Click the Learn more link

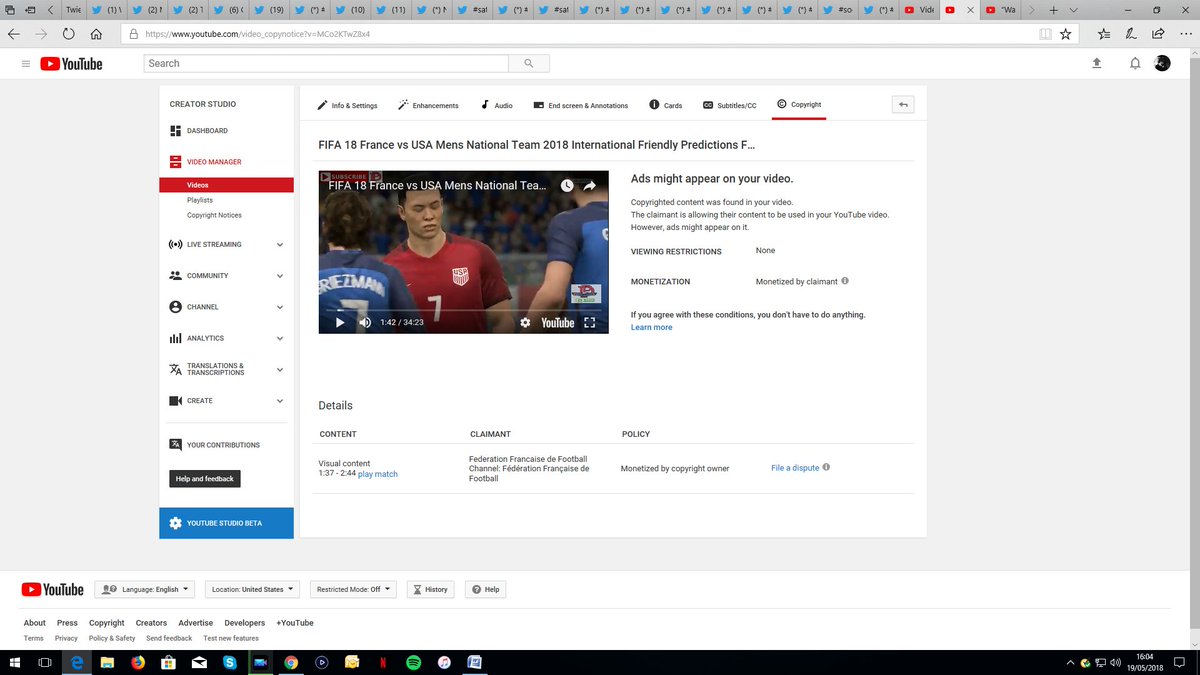point(651,327)
